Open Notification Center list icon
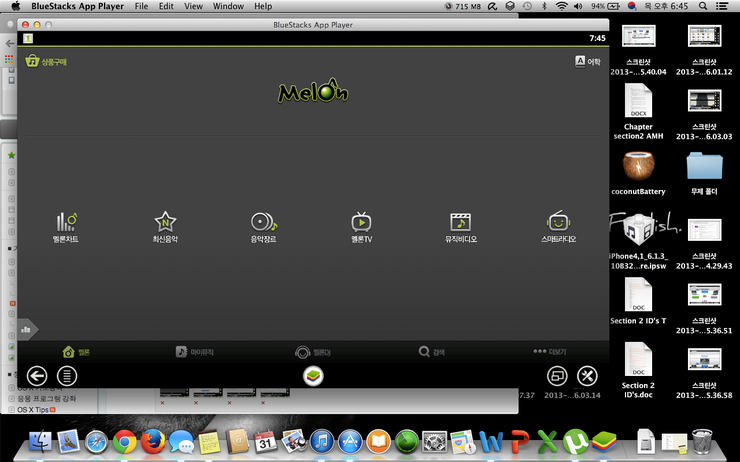 [x=722, y=6]
